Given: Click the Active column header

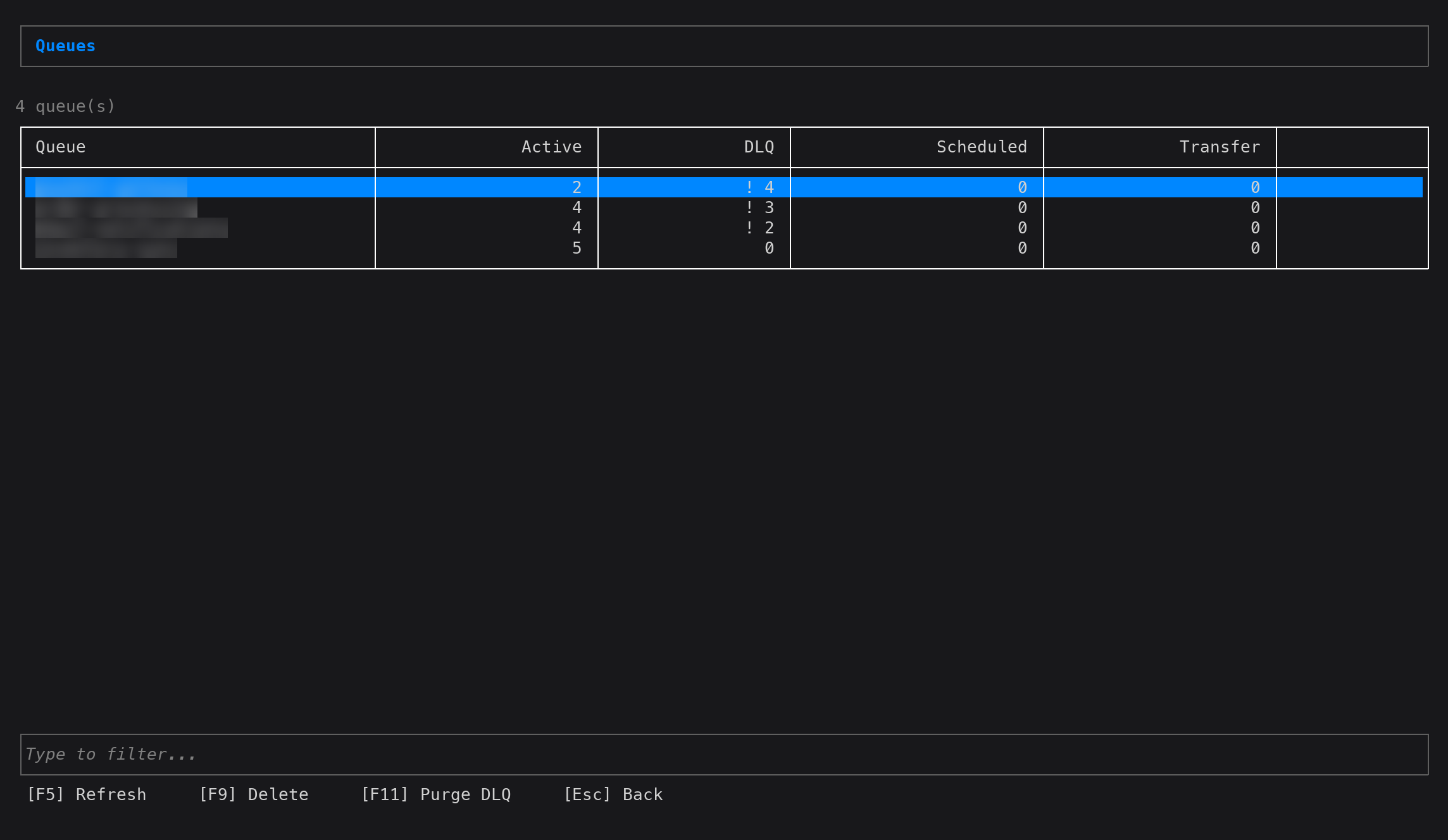Looking at the screenshot, I should [x=551, y=147].
